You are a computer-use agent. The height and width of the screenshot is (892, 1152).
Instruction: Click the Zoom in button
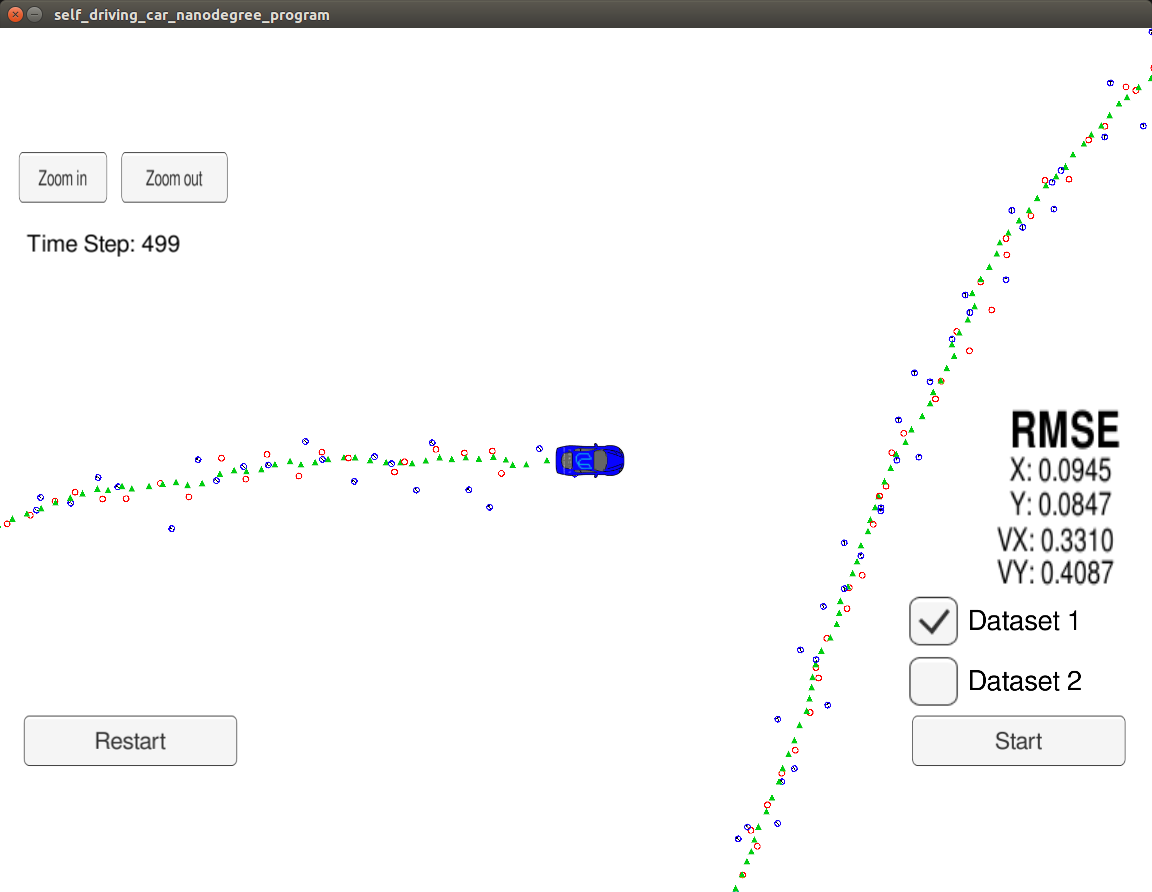(62, 178)
